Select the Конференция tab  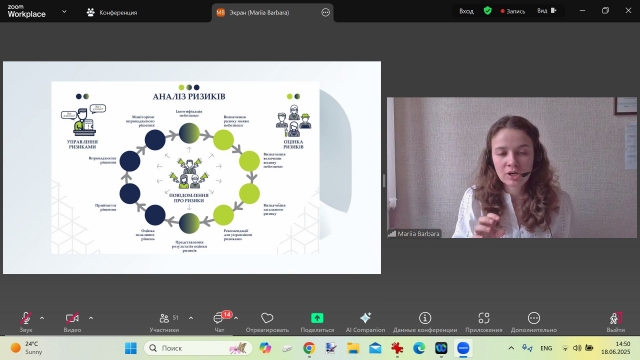click(112, 13)
